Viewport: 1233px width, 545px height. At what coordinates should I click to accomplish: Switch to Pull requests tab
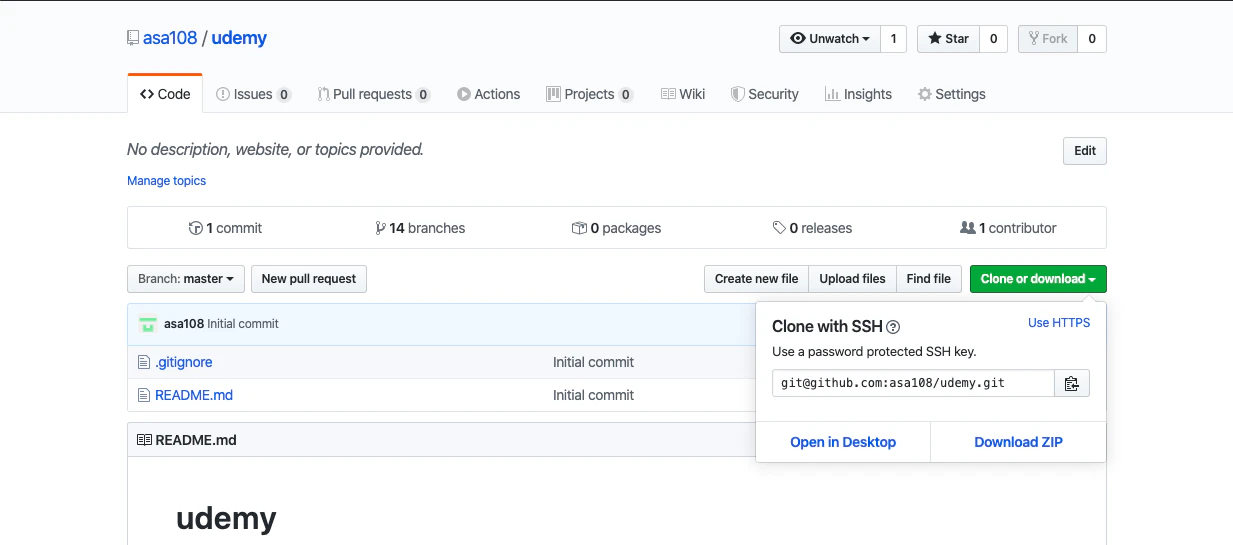tap(373, 94)
